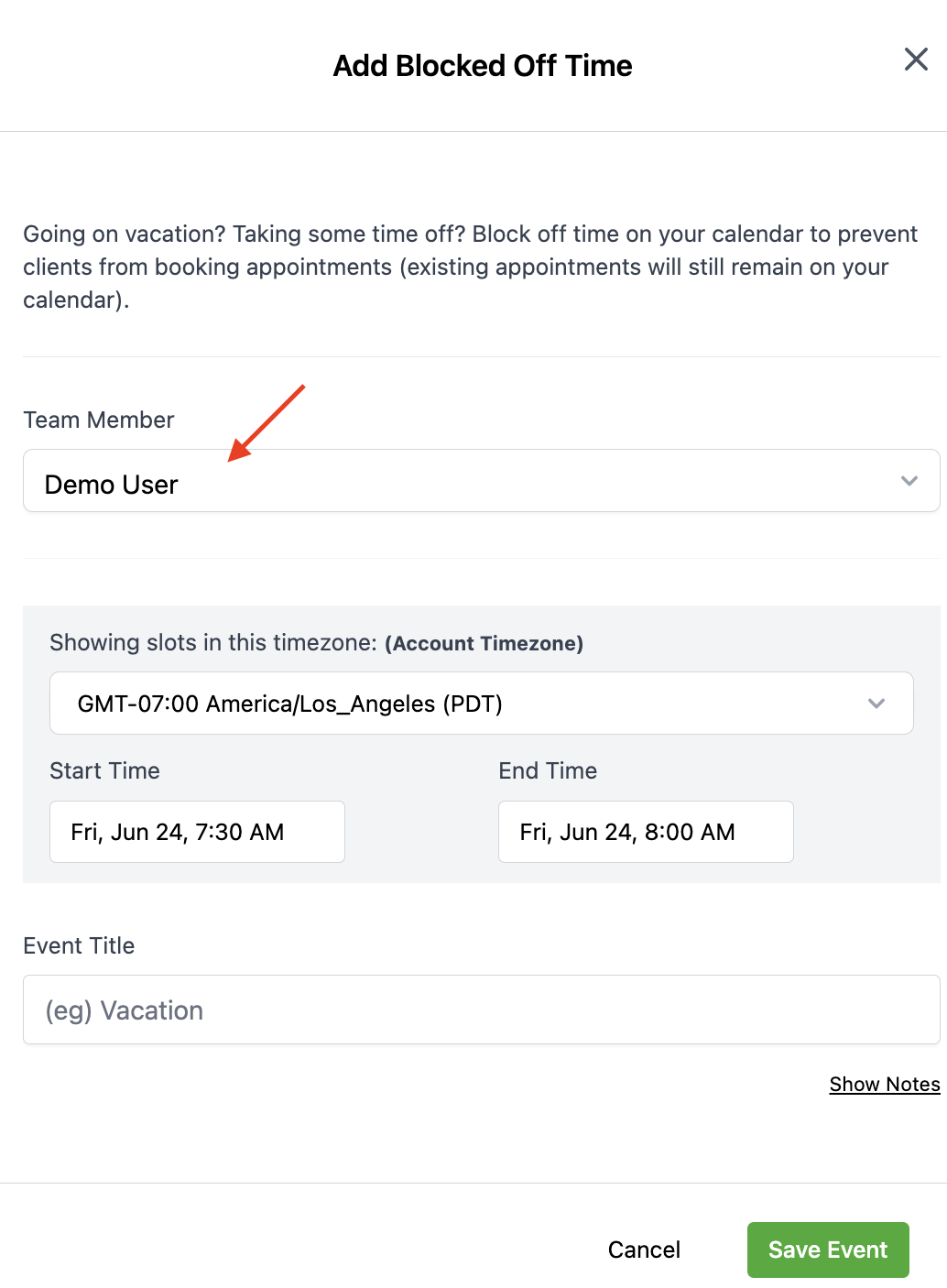The image size is (947, 1288).
Task: Click the vacation description paragraph
Action: pos(471,267)
